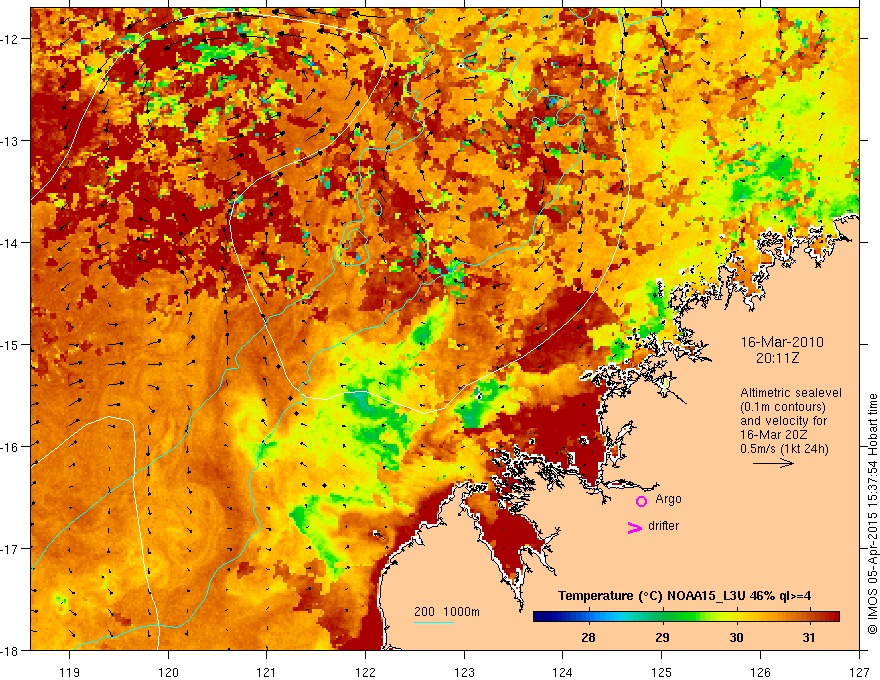The width and height of the screenshot is (880, 680).
Task: Click the 0.5m/s velocity scale arrow
Action: (773, 463)
